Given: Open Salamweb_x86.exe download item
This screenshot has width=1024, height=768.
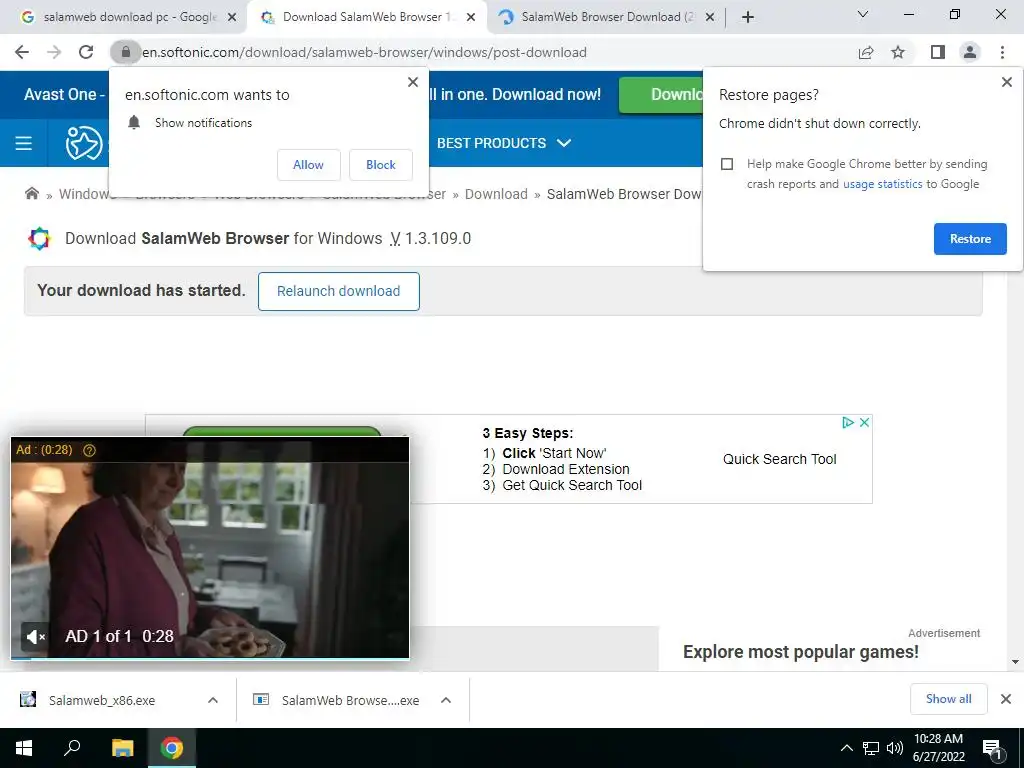Looking at the screenshot, I should [101, 700].
